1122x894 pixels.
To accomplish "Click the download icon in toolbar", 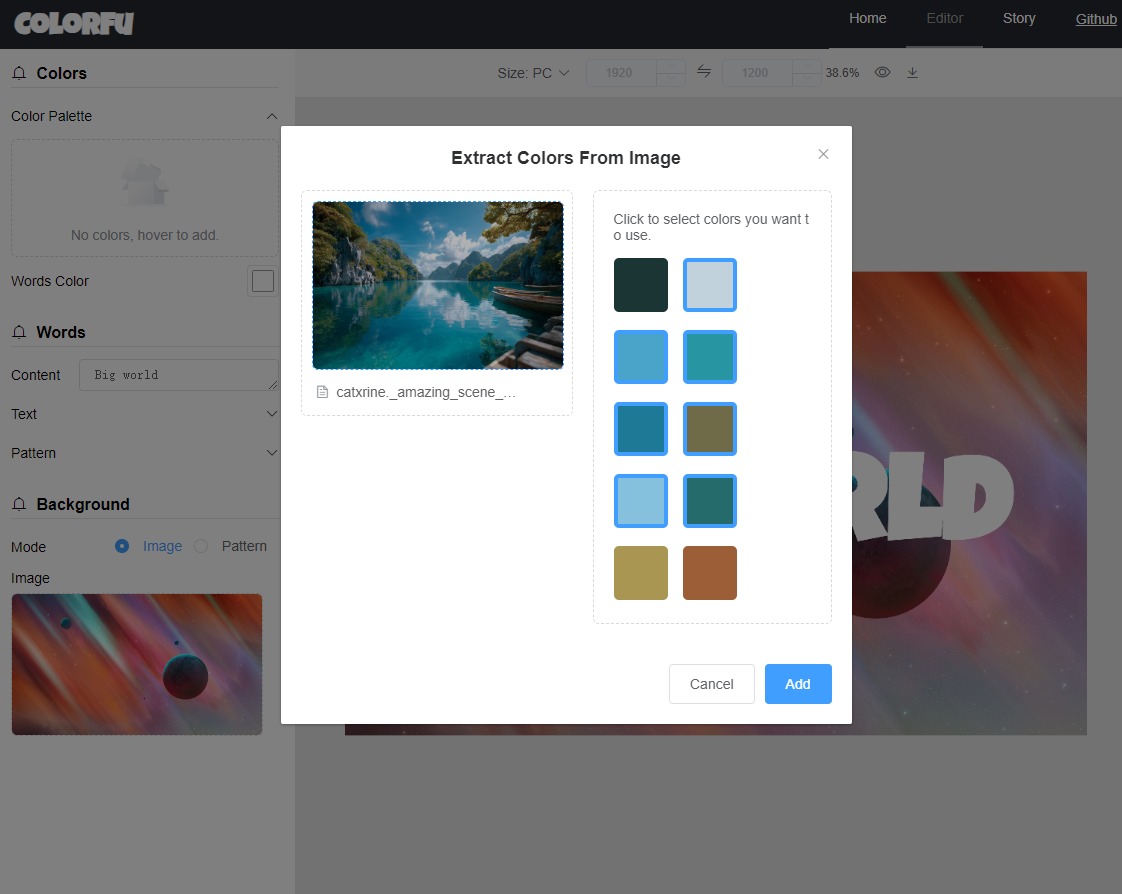I will [912, 72].
